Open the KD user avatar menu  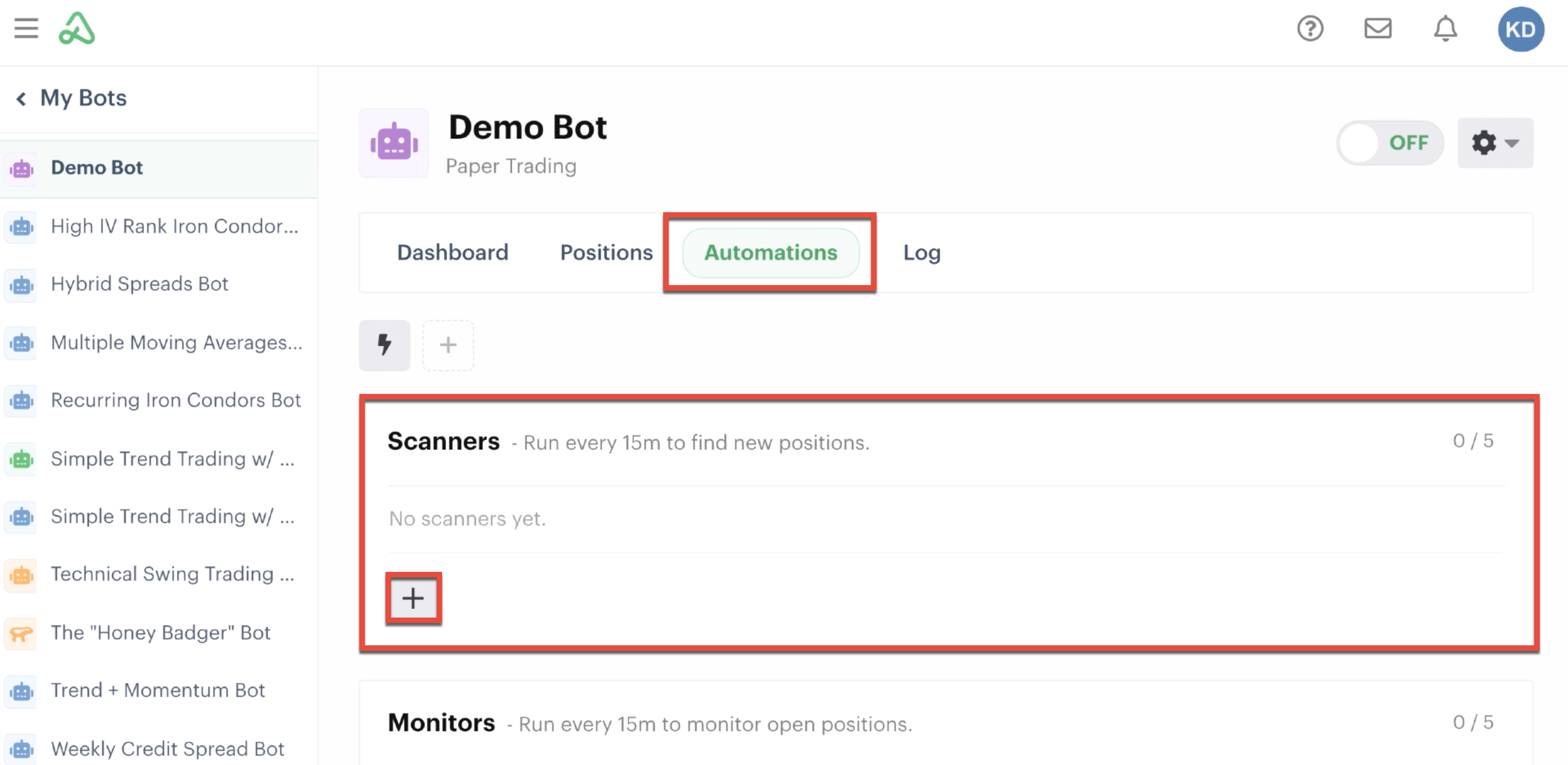pos(1520,29)
